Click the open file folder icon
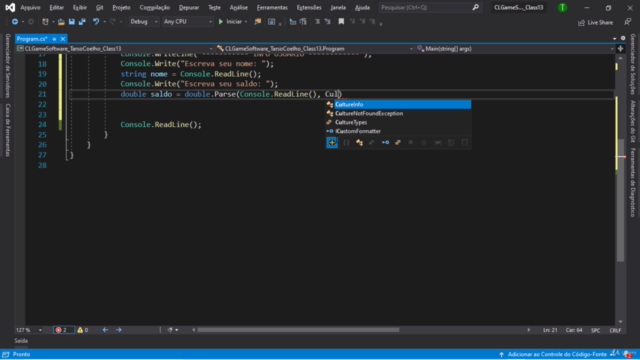 point(61,22)
